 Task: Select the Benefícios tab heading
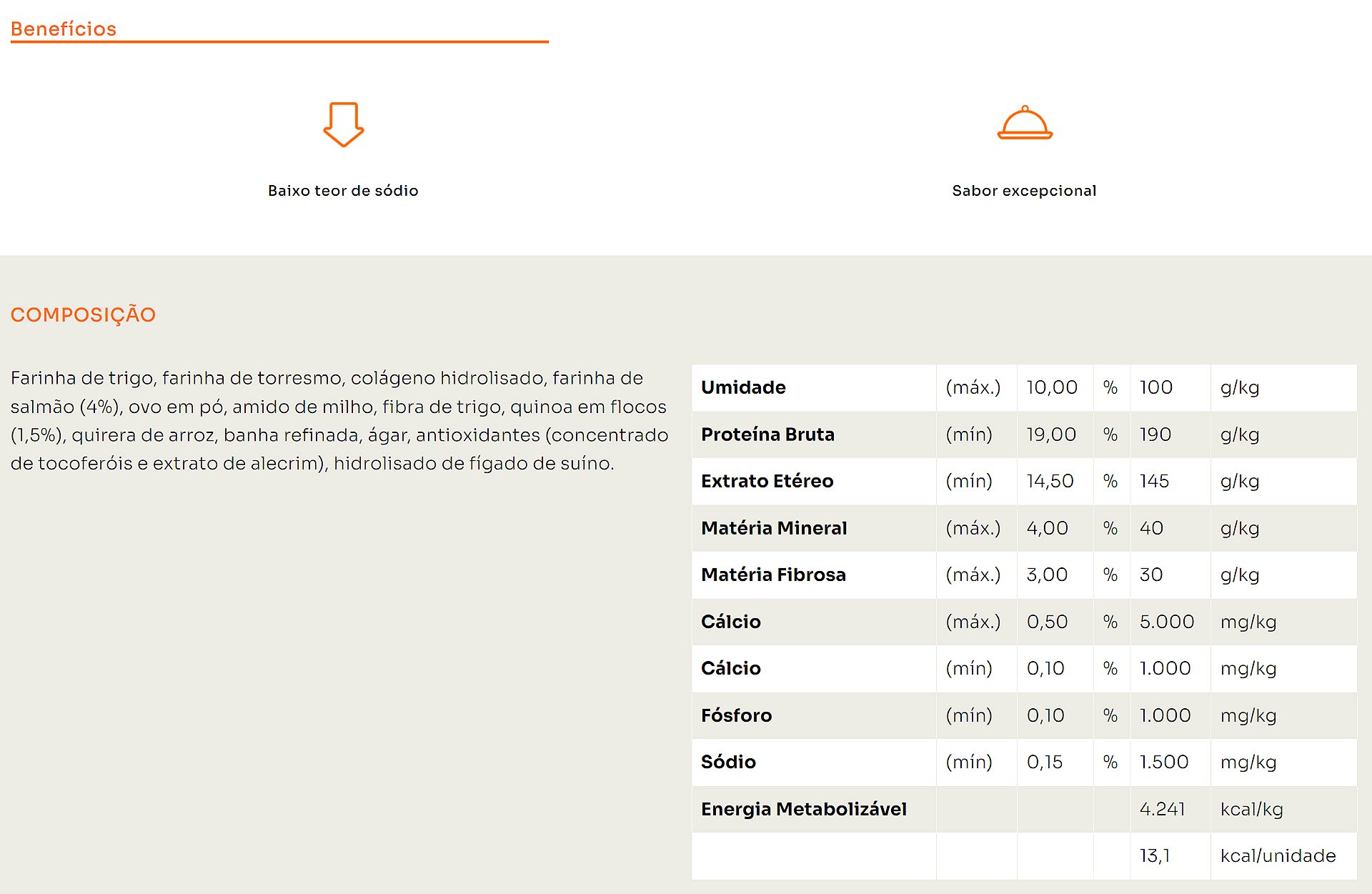coord(64,29)
